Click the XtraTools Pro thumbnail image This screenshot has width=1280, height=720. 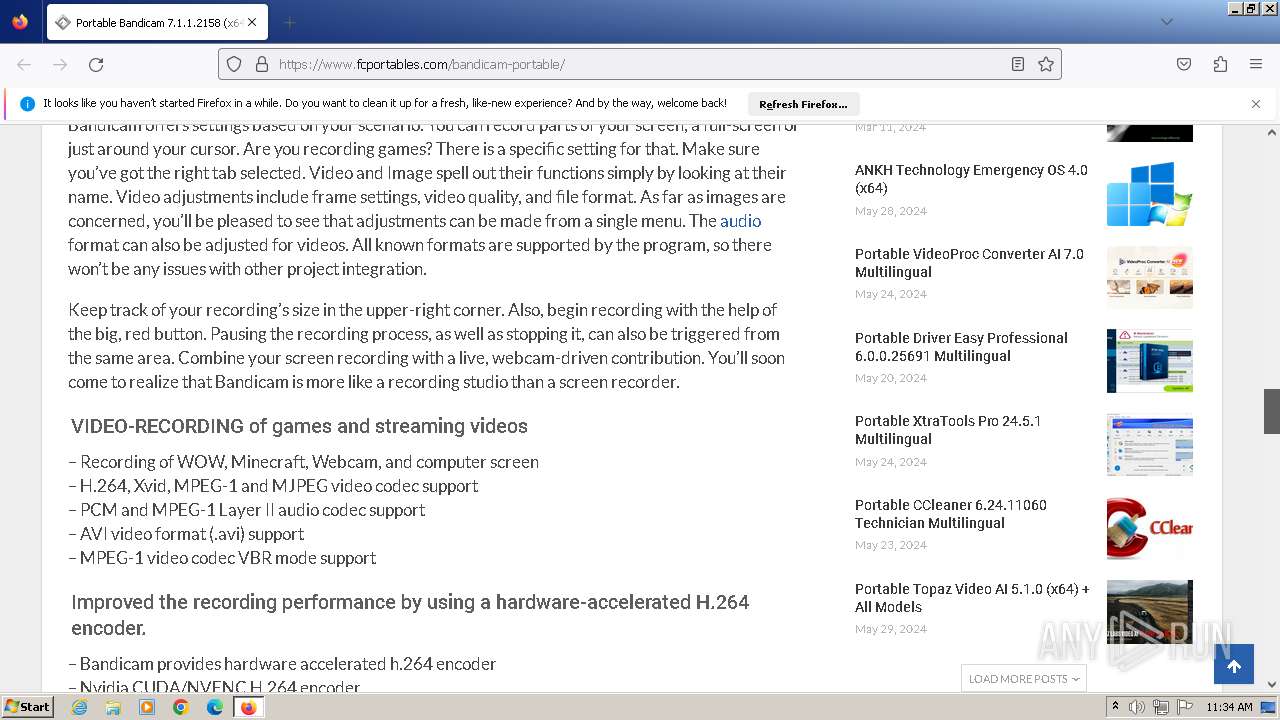(1150, 445)
